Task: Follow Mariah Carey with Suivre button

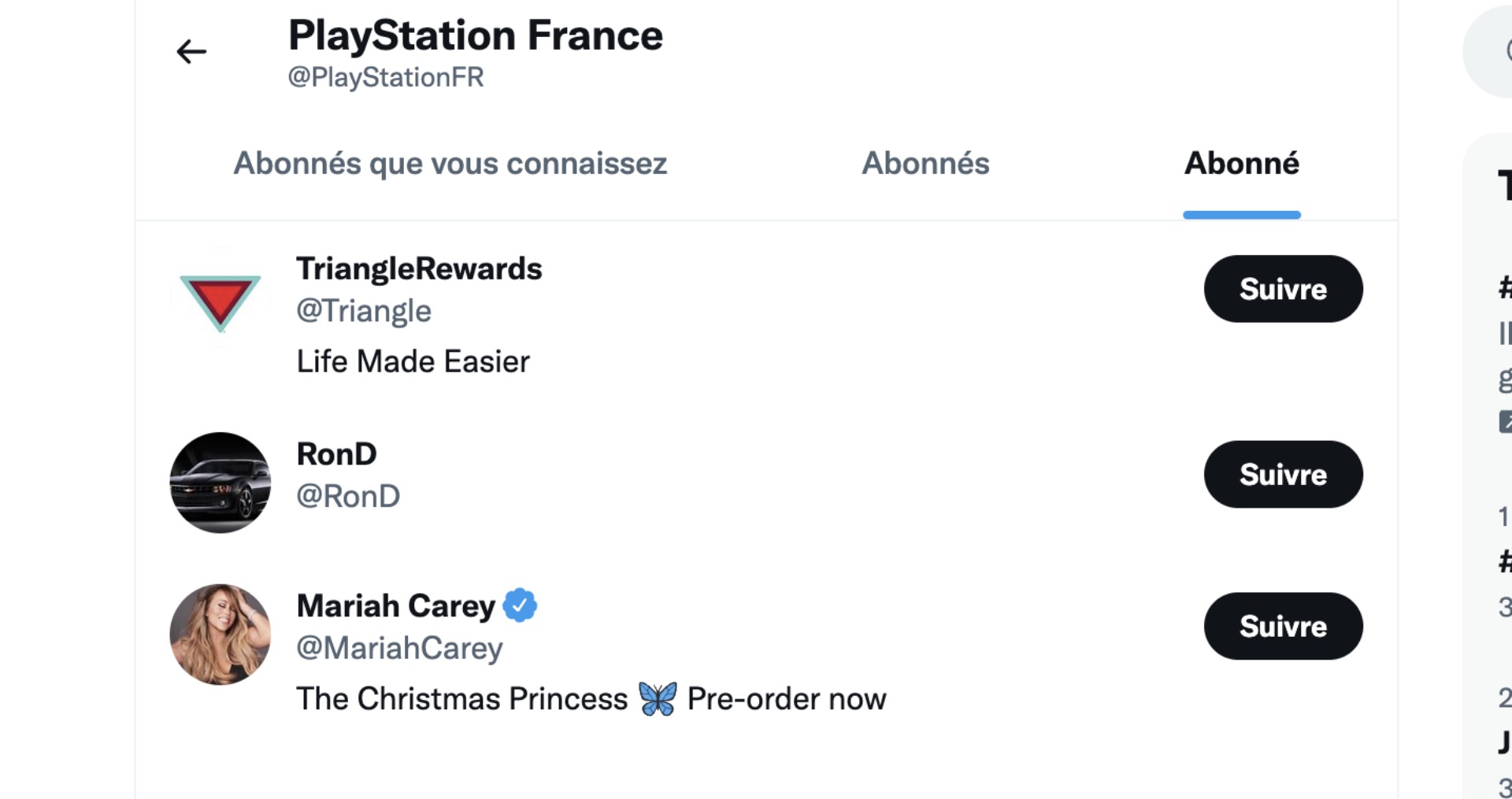Action: pyautogui.click(x=1284, y=627)
